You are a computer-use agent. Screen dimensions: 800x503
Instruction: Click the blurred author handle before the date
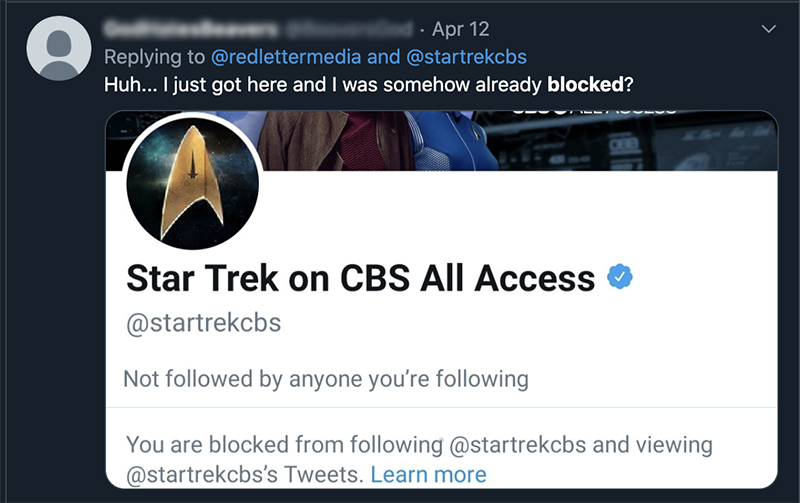pos(349,29)
